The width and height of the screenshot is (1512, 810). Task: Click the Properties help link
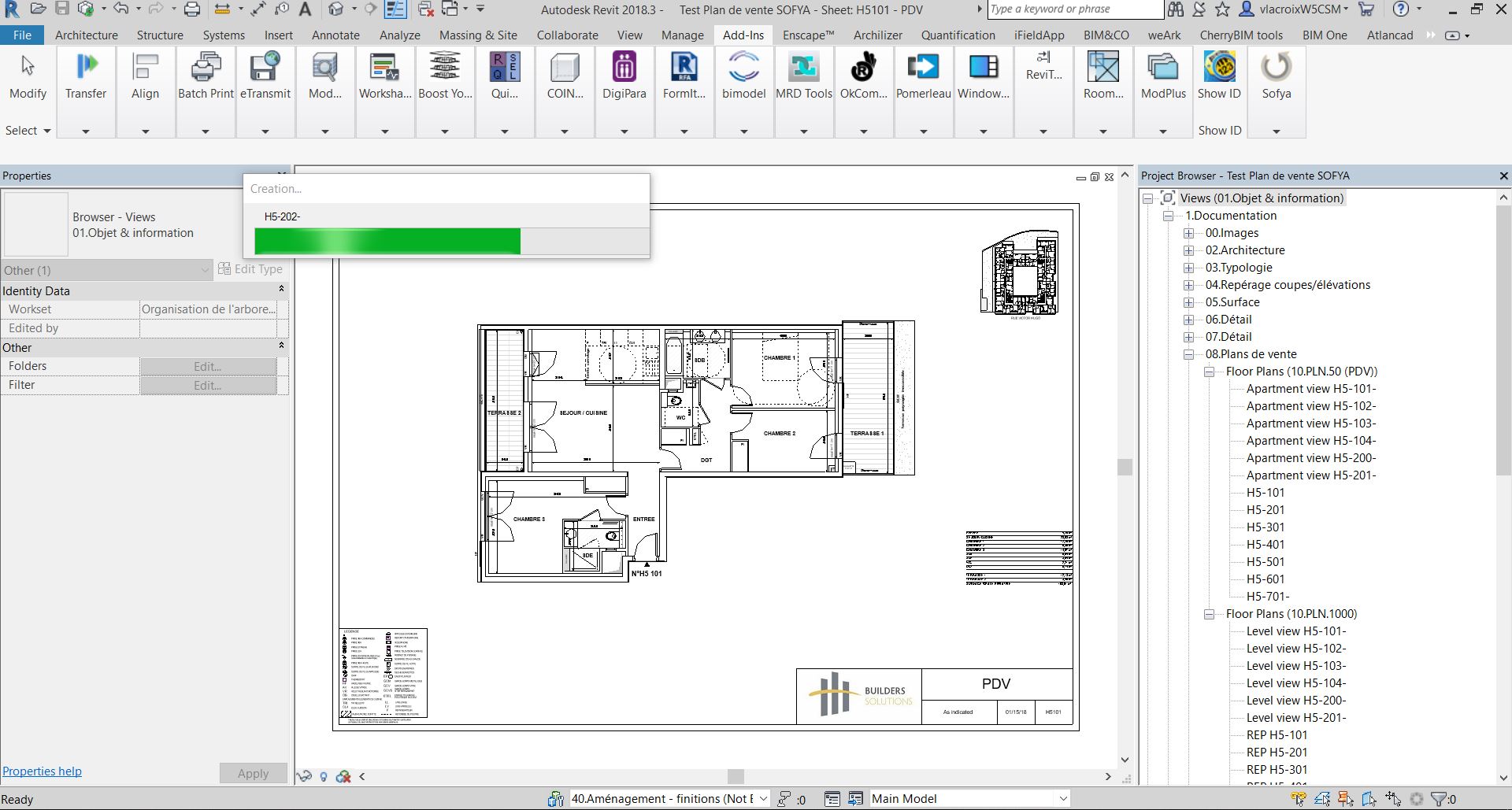click(43, 771)
